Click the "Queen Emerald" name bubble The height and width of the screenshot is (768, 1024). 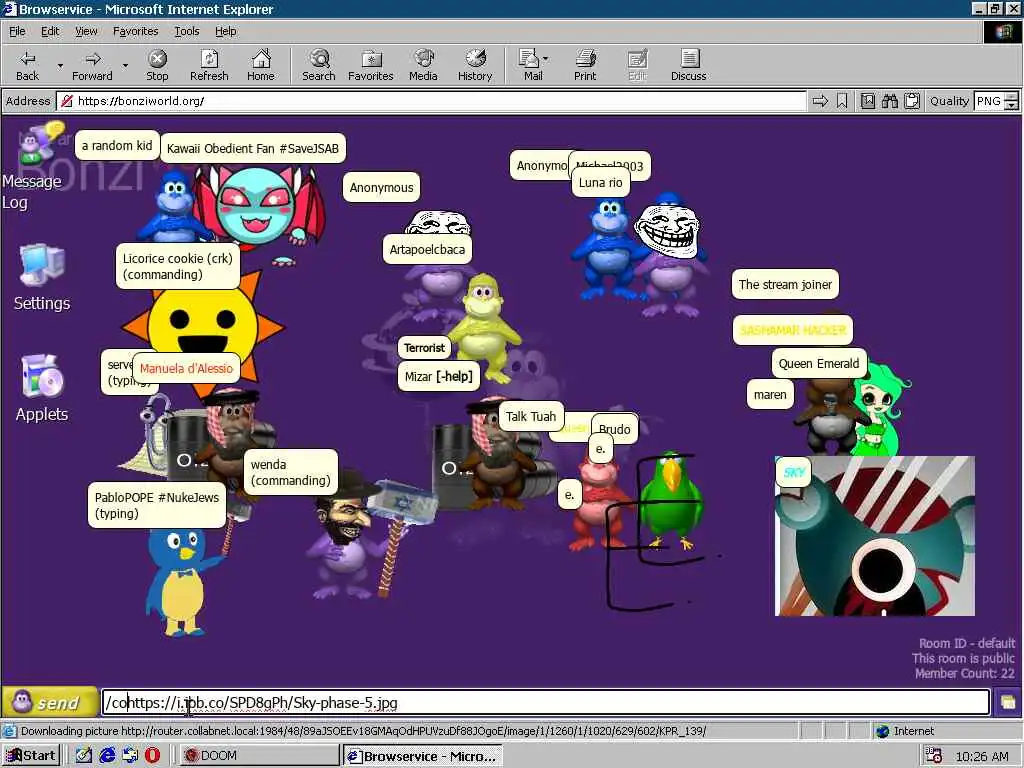coord(819,364)
